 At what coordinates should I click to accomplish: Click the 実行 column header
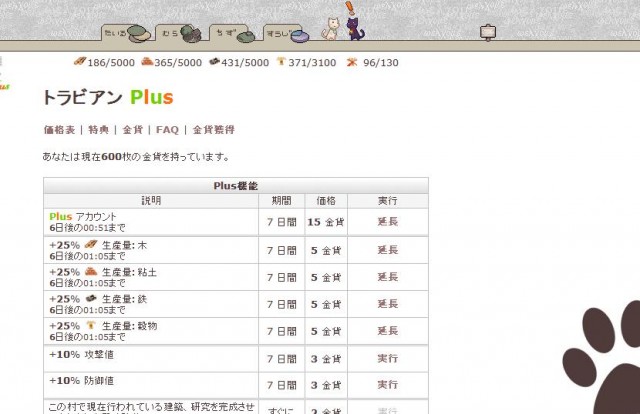click(x=387, y=200)
